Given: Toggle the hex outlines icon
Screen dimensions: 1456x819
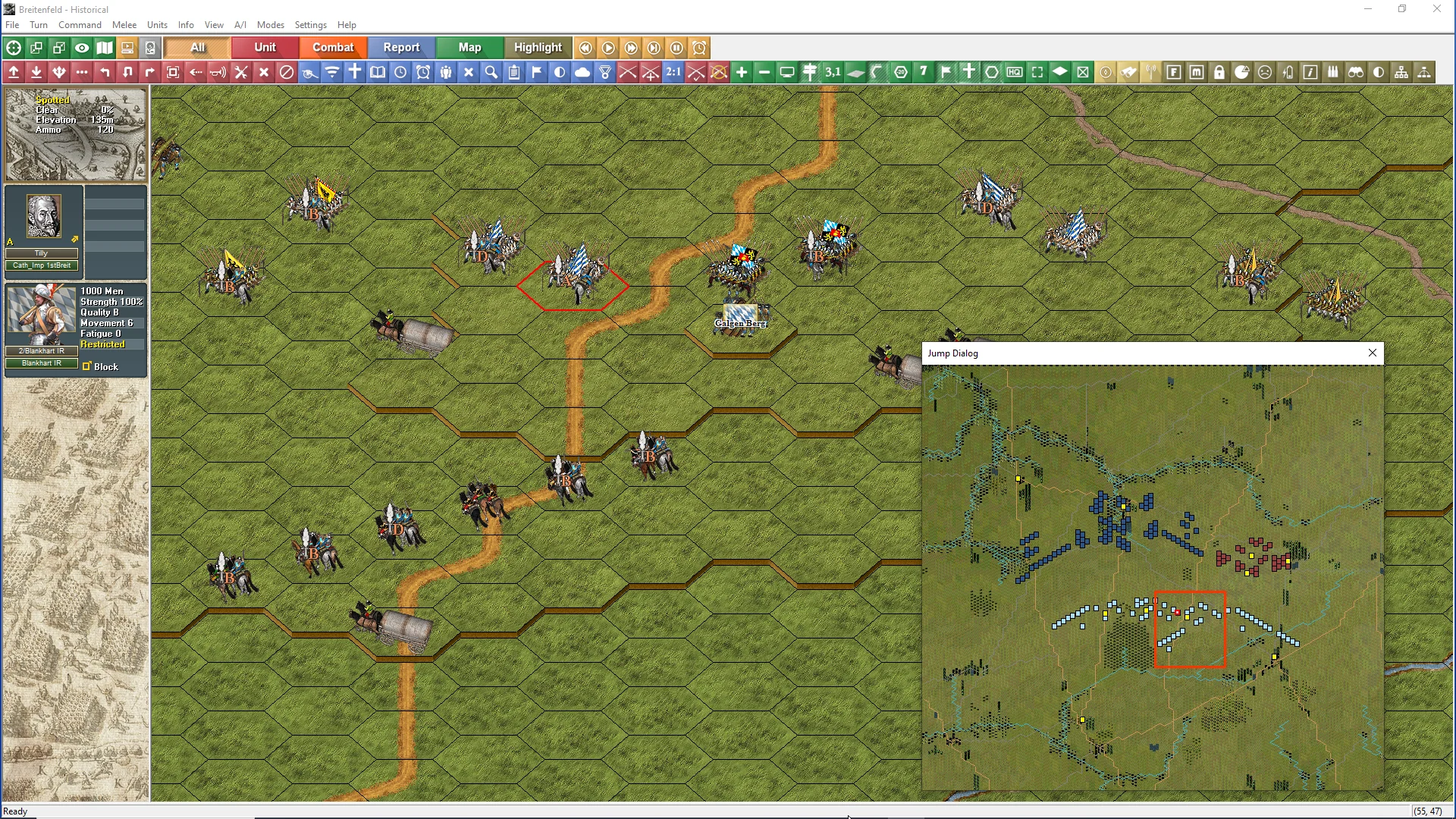Looking at the screenshot, I should coord(992,73).
